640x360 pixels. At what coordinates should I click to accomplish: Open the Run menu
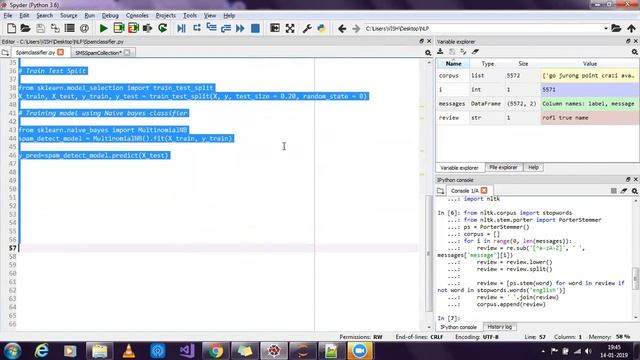pyautogui.click(x=89, y=16)
